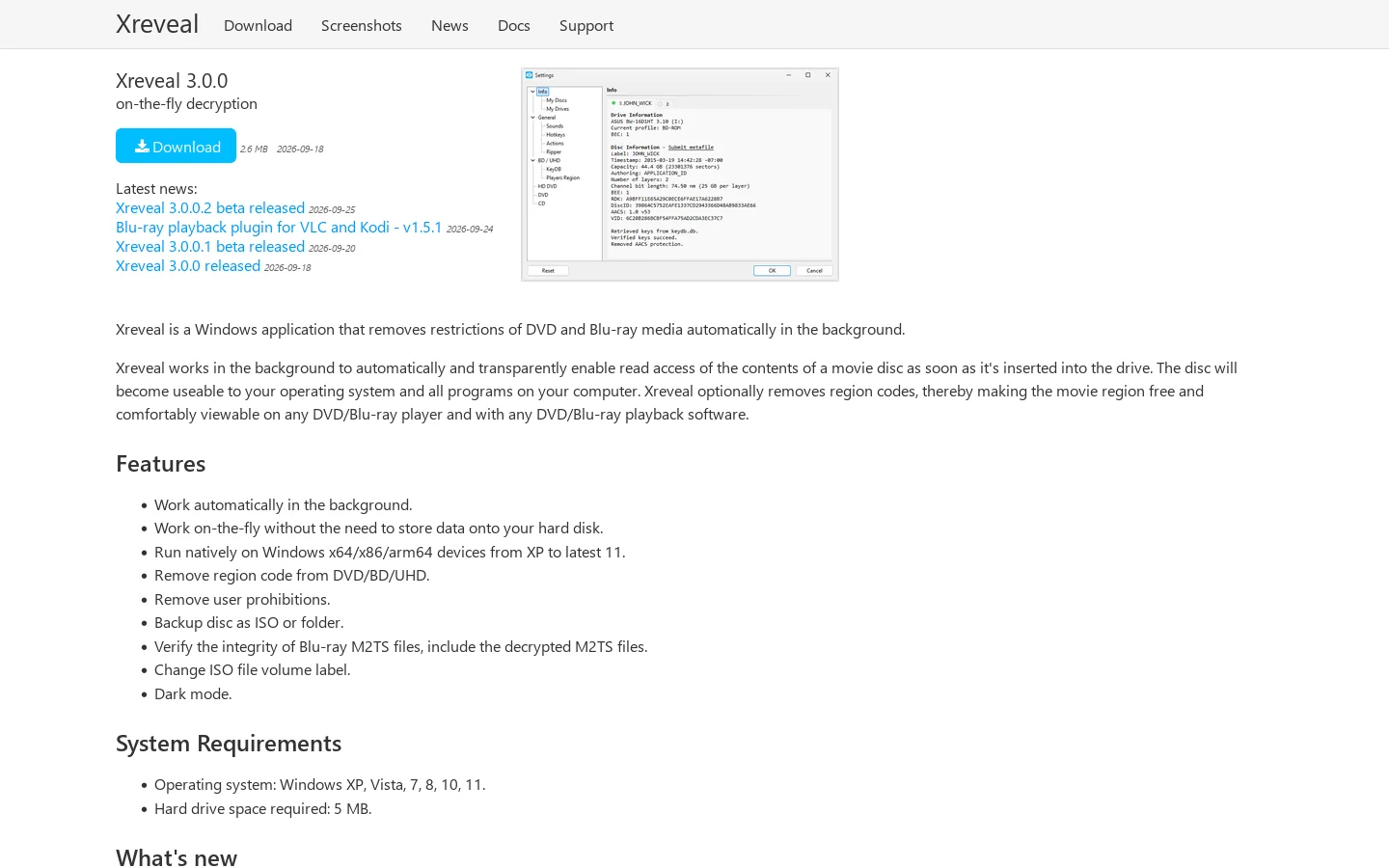Open Blu-ray playback plugin for VLC and Kodi link

coord(279,228)
